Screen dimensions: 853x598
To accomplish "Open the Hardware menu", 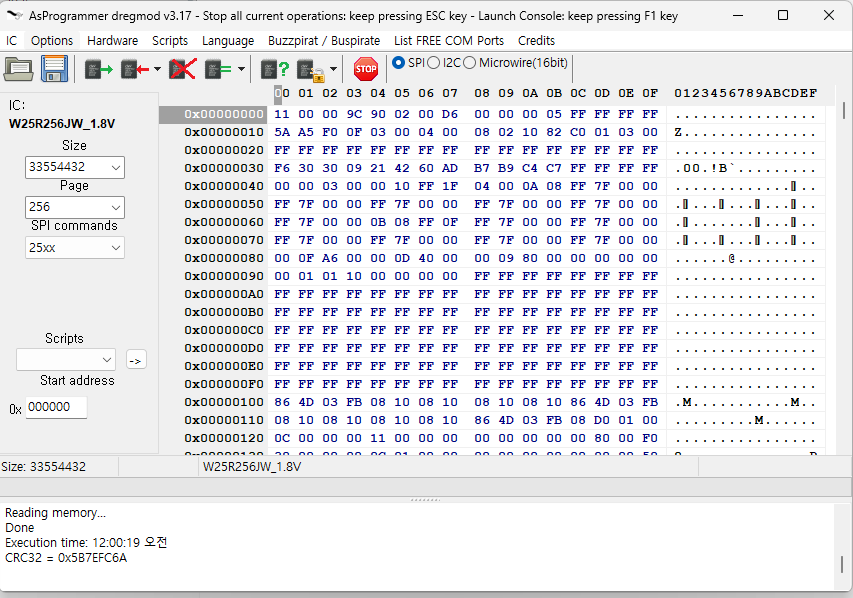I will click(113, 41).
